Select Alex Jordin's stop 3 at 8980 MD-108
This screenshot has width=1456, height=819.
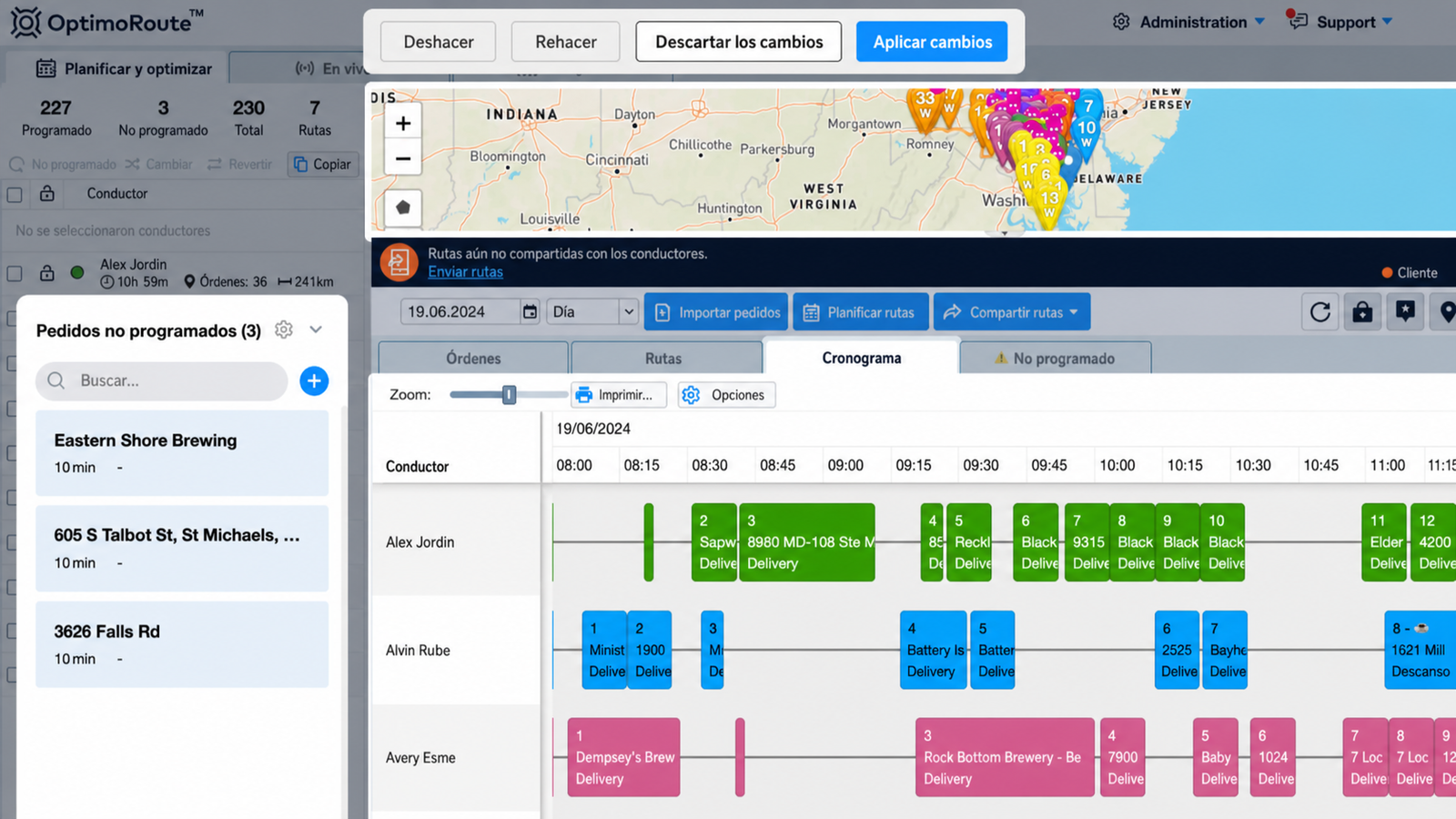[x=807, y=542]
